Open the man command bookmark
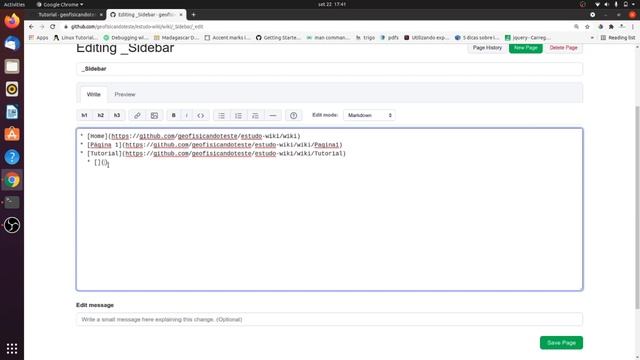The image size is (640, 360). 329,38
